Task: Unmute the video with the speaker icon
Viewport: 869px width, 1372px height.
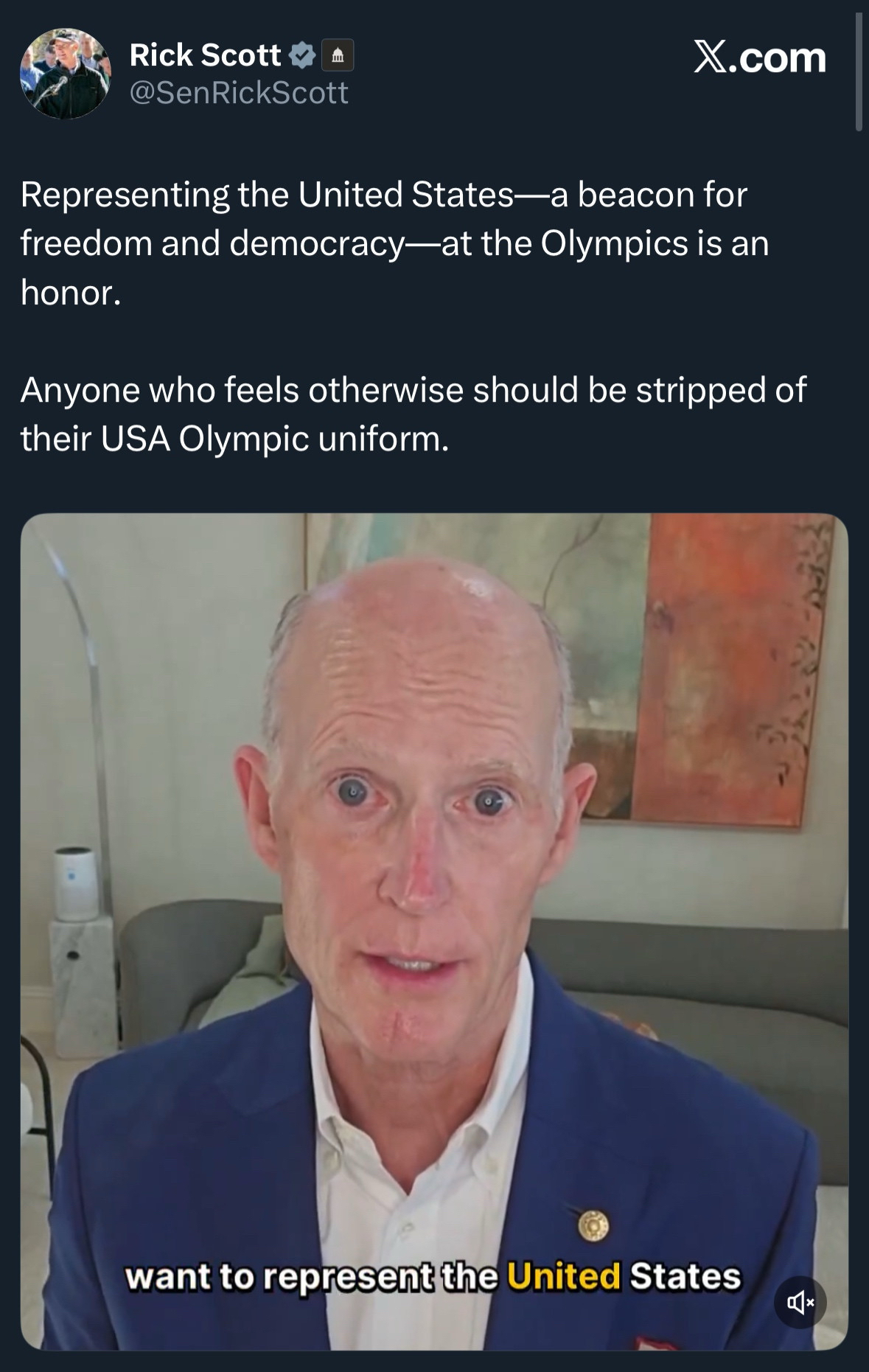Action: [800, 1303]
